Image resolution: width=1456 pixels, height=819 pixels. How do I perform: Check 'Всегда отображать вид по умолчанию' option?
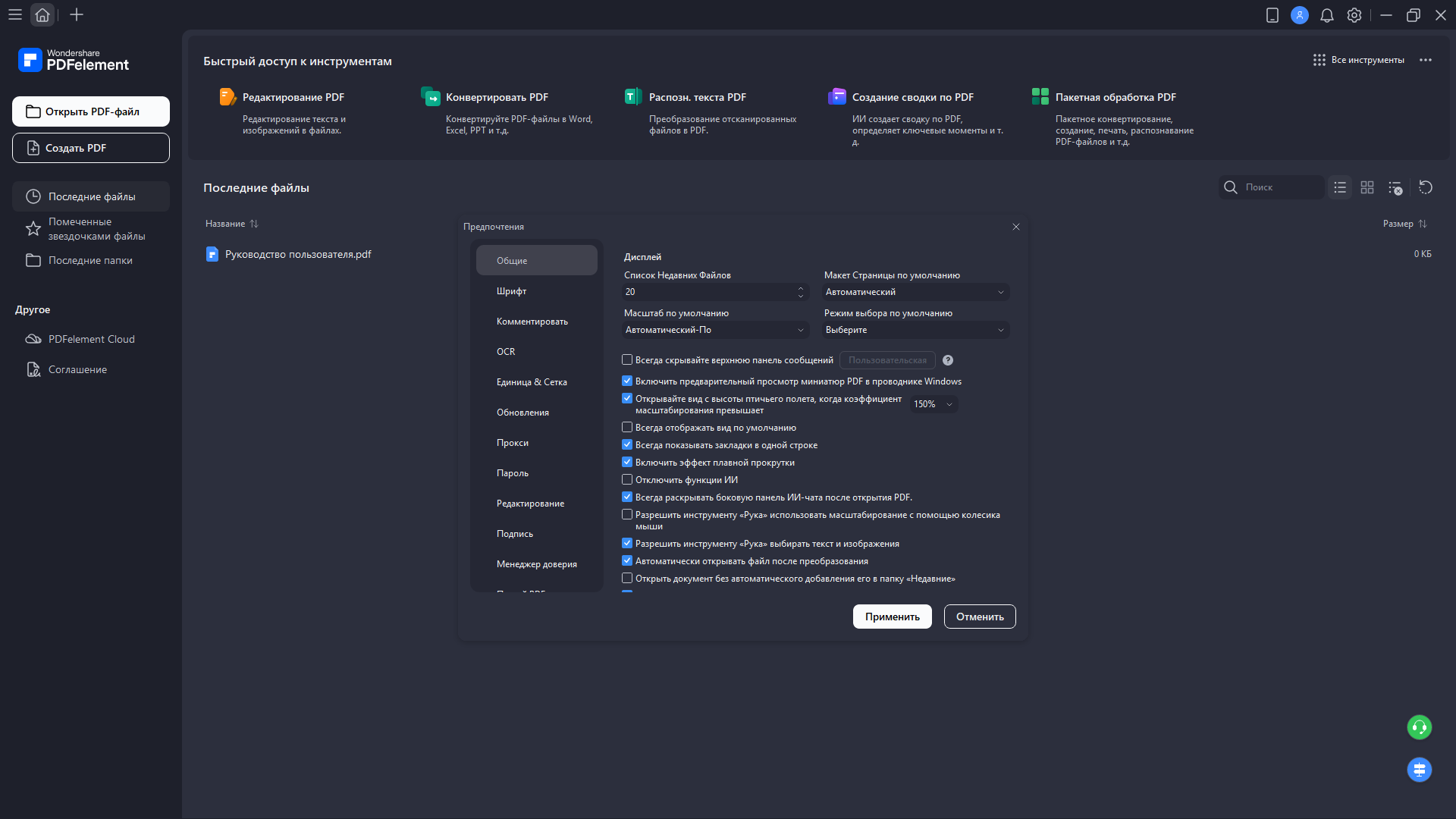tap(627, 427)
